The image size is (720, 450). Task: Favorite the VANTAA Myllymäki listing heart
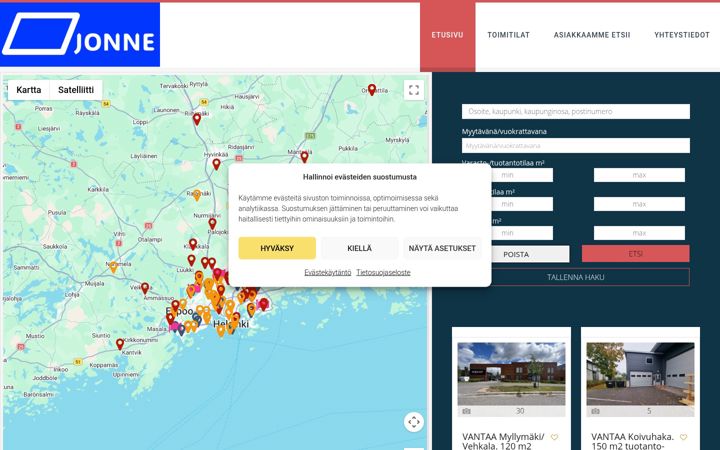tap(554, 437)
